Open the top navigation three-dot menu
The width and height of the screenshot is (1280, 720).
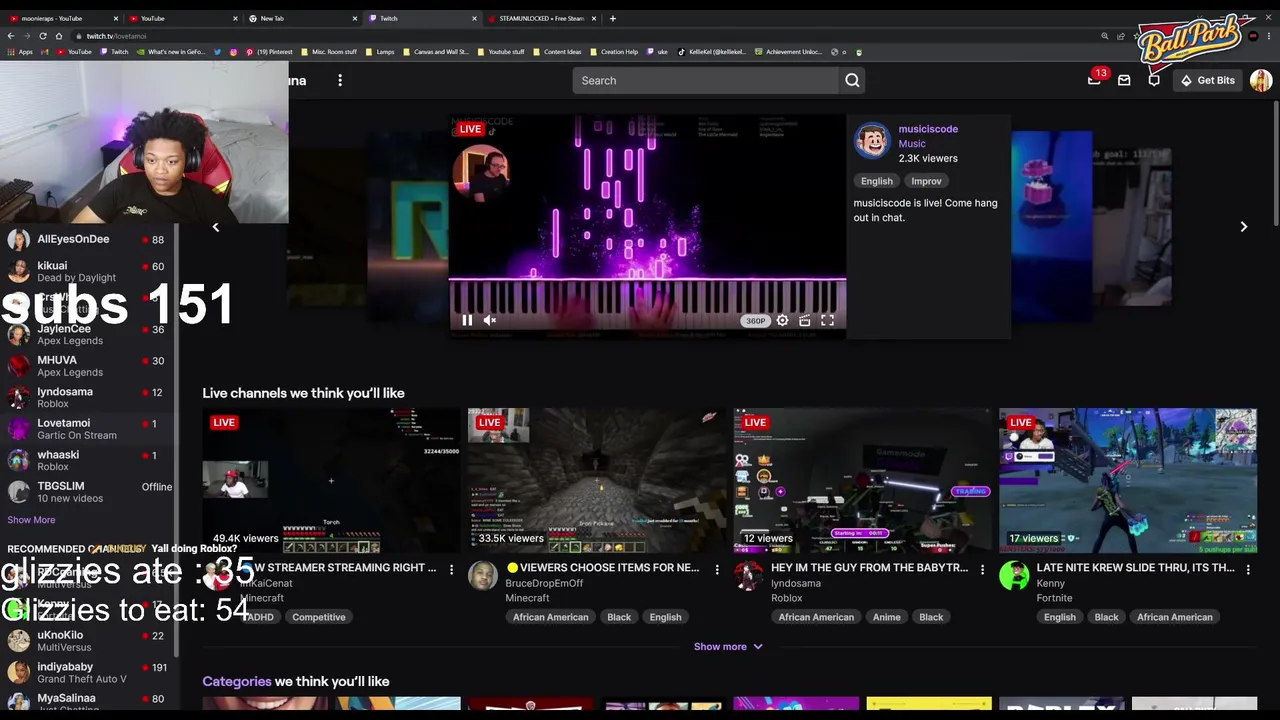(x=340, y=80)
